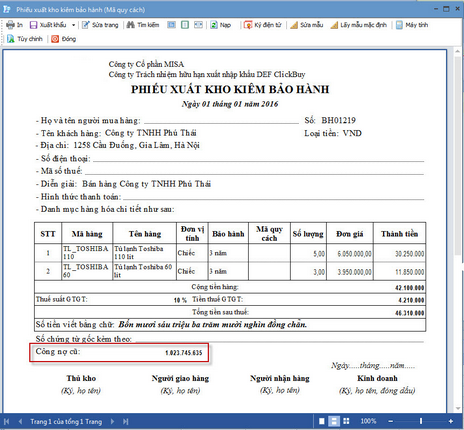
Task: Click the fit-width icon left of Nạp
Action: (198, 25)
